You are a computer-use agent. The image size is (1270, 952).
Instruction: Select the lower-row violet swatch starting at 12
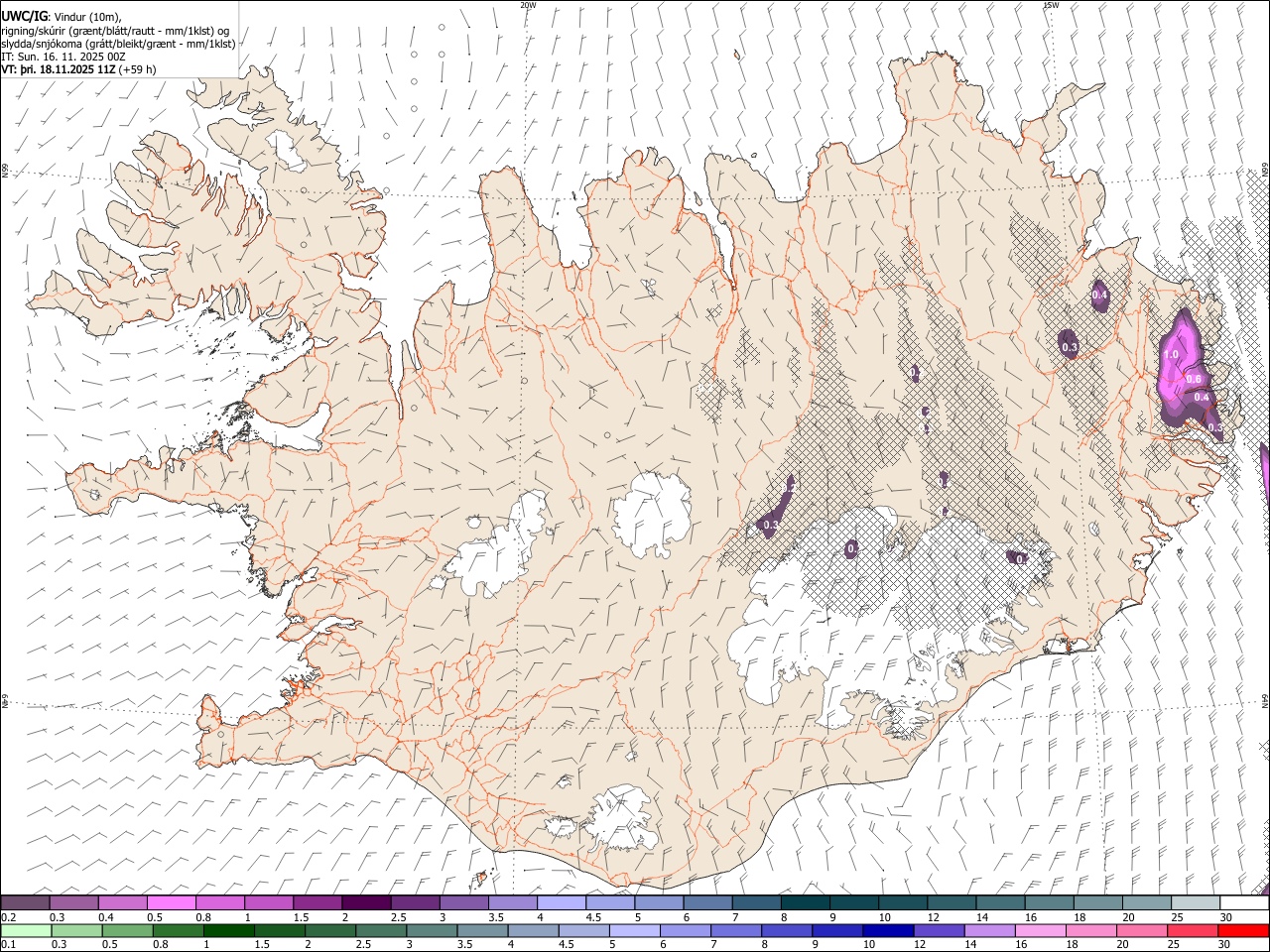pos(939,930)
